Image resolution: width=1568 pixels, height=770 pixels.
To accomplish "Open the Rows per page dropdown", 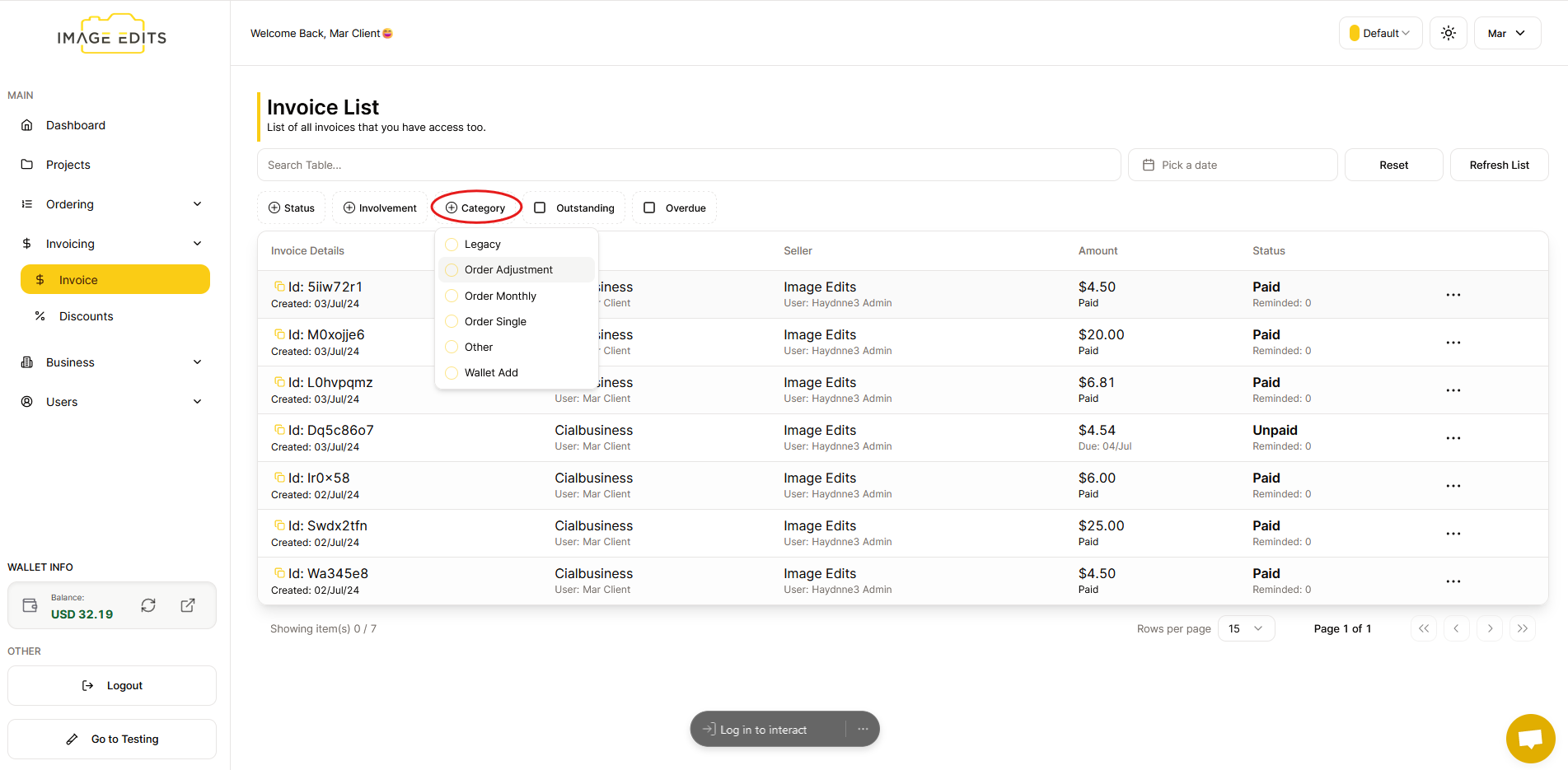I will click(x=1245, y=628).
